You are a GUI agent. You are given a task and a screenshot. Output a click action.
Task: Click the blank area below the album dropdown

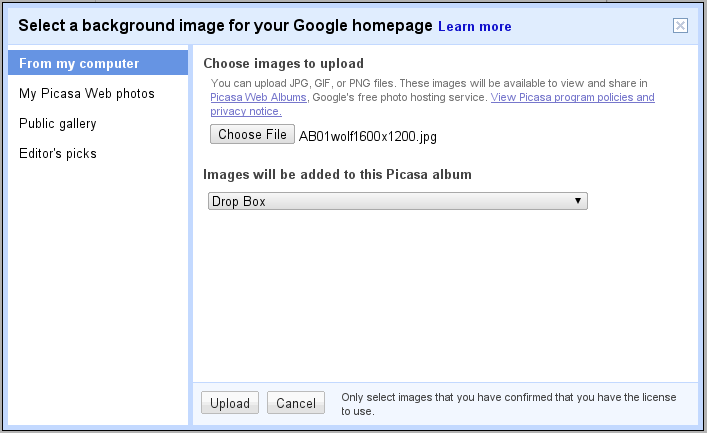coord(444,293)
